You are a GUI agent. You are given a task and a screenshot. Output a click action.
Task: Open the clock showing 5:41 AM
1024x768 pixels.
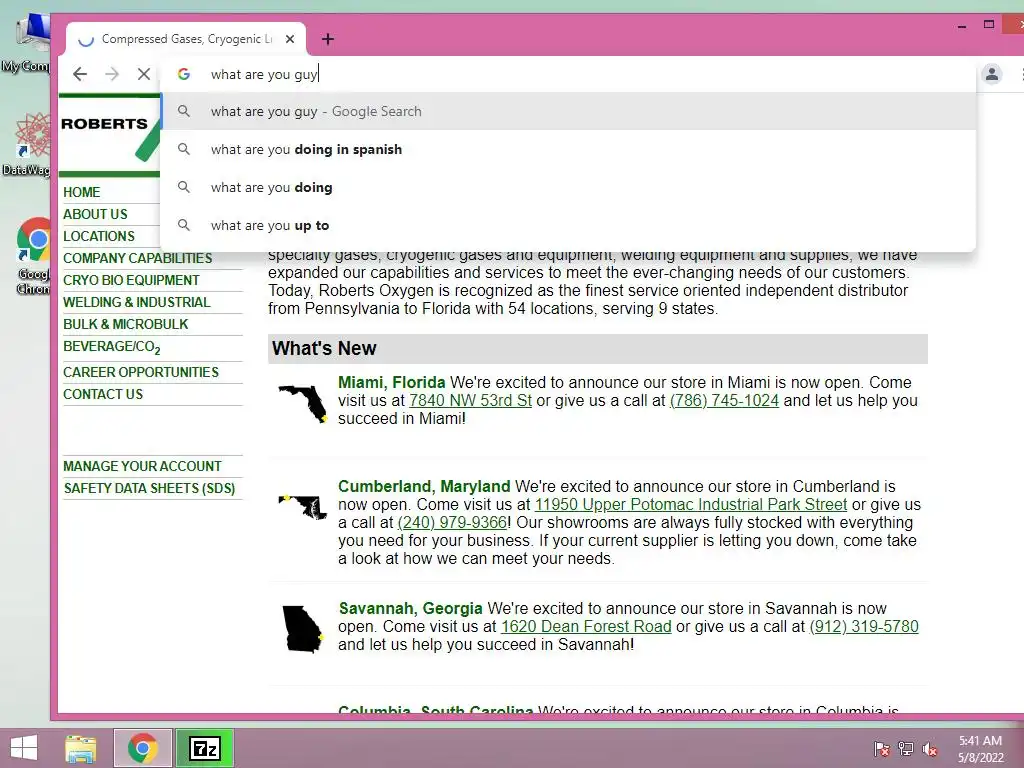980,749
